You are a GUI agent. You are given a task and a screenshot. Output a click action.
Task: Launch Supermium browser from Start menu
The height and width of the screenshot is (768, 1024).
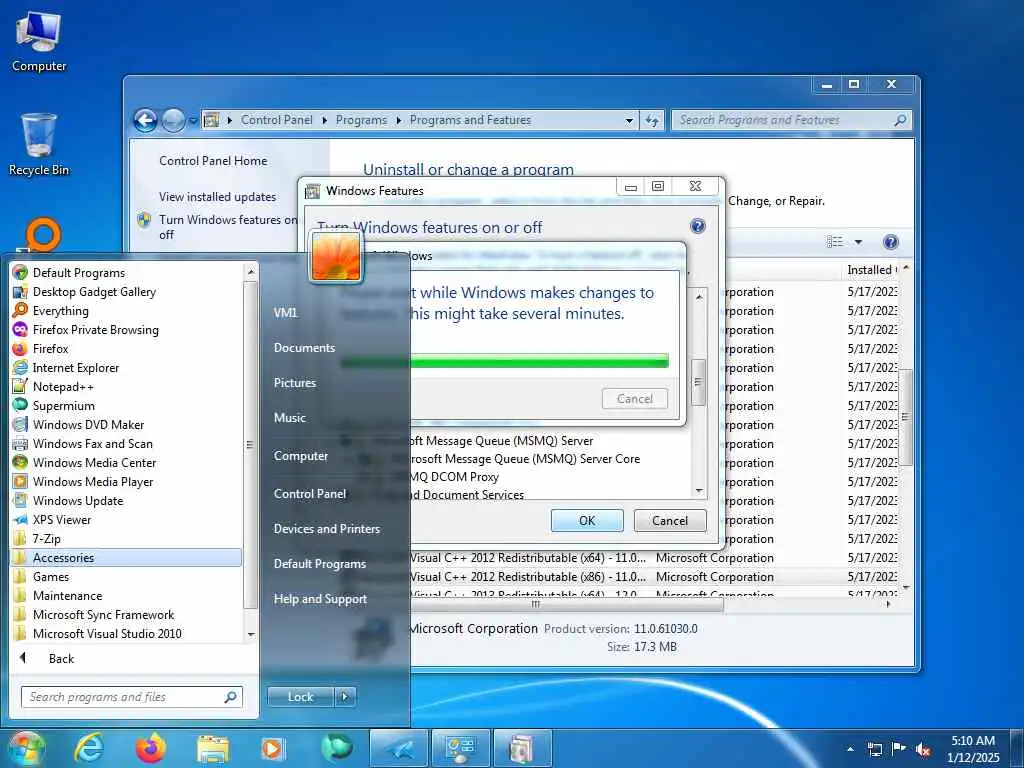[x=63, y=406]
